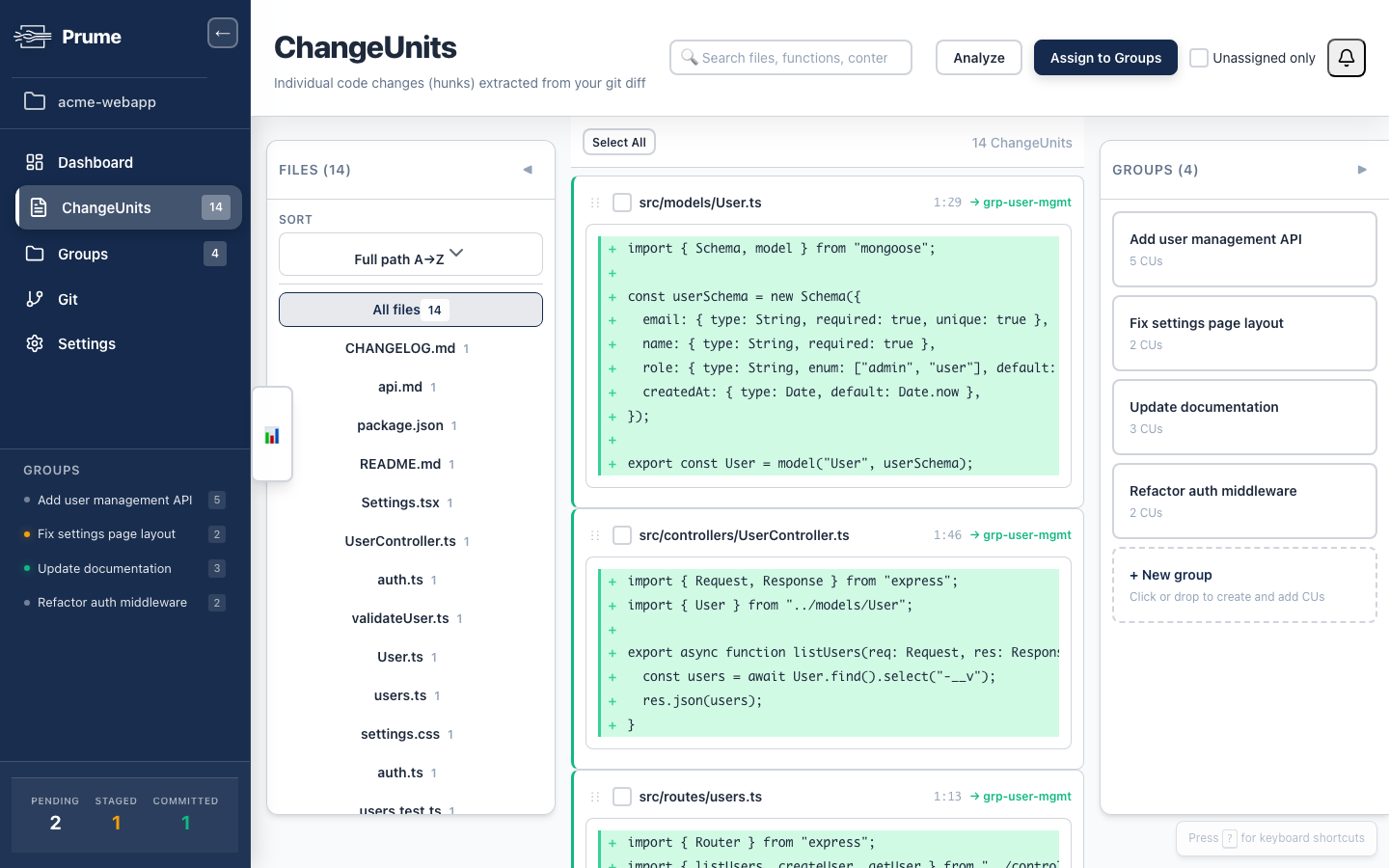The height and width of the screenshot is (868, 1389).
Task: Filter by settings.css file
Action: pos(411,734)
